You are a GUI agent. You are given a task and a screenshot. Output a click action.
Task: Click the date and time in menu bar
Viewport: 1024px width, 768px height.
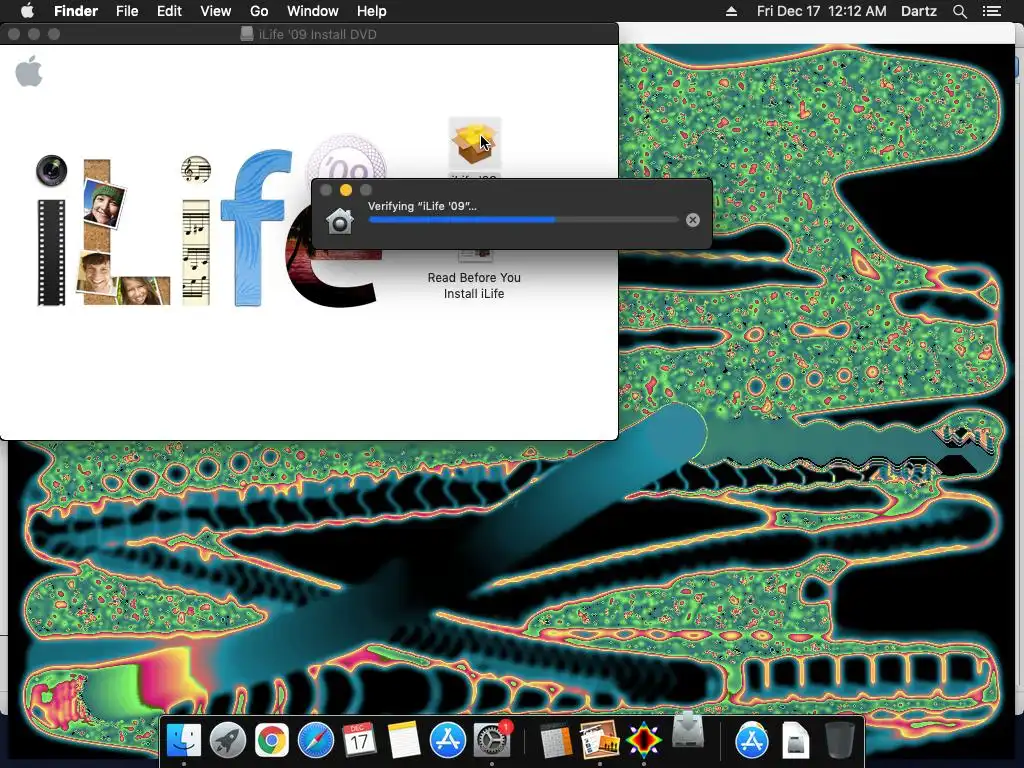click(x=822, y=11)
